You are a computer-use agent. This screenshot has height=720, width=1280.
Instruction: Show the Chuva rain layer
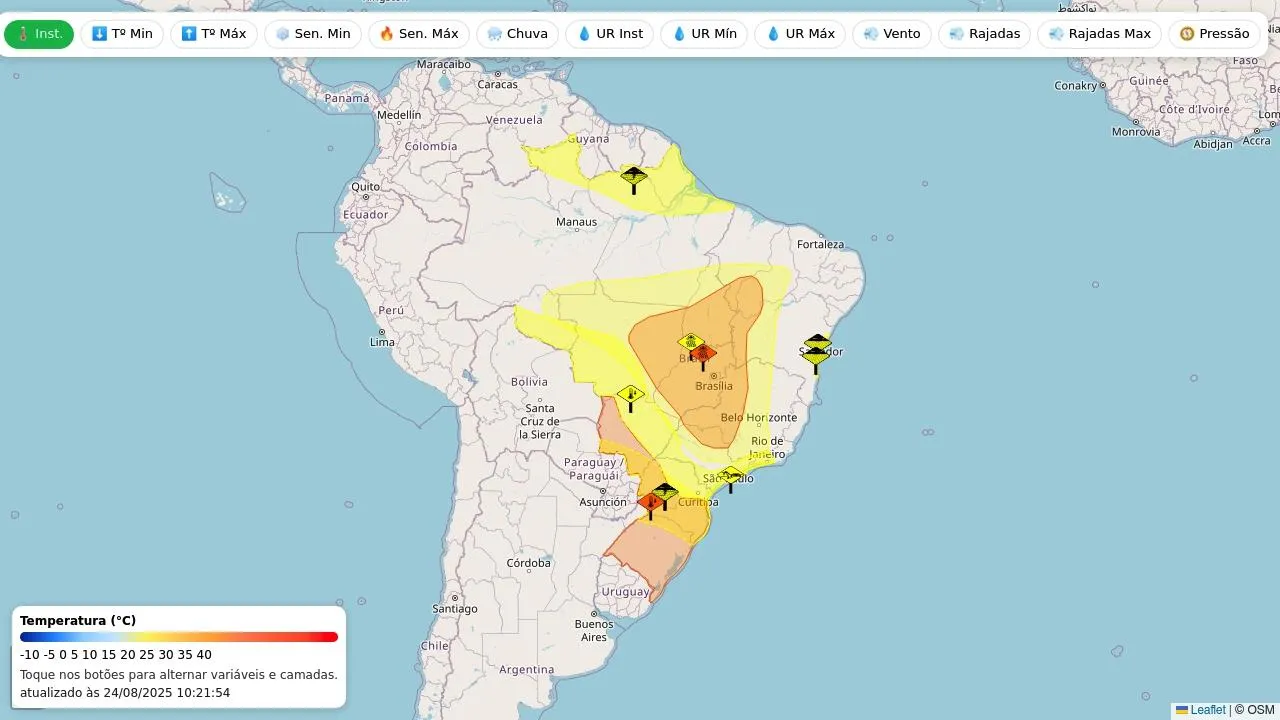pyautogui.click(x=517, y=34)
